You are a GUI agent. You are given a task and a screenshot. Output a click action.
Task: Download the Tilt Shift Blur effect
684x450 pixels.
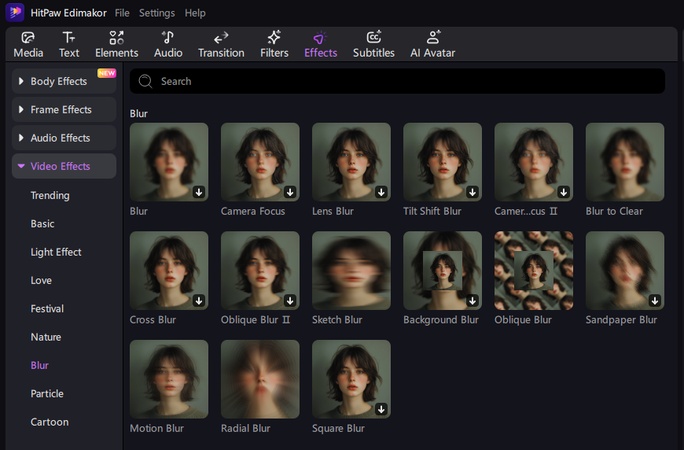pos(472,192)
